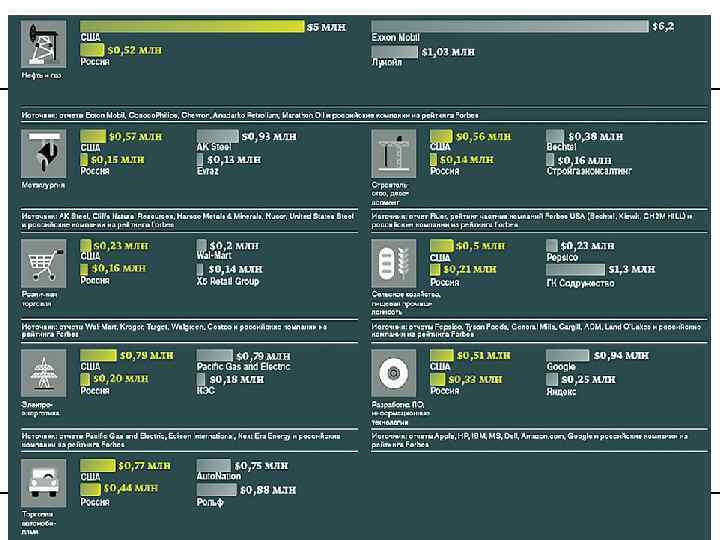Click the "$0,44 млн" value
The width and height of the screenshot is (720, 540).
point(131,488)
